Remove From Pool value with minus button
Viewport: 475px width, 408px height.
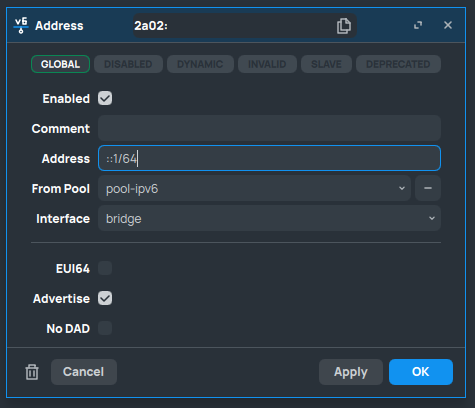tap(428, 188)
